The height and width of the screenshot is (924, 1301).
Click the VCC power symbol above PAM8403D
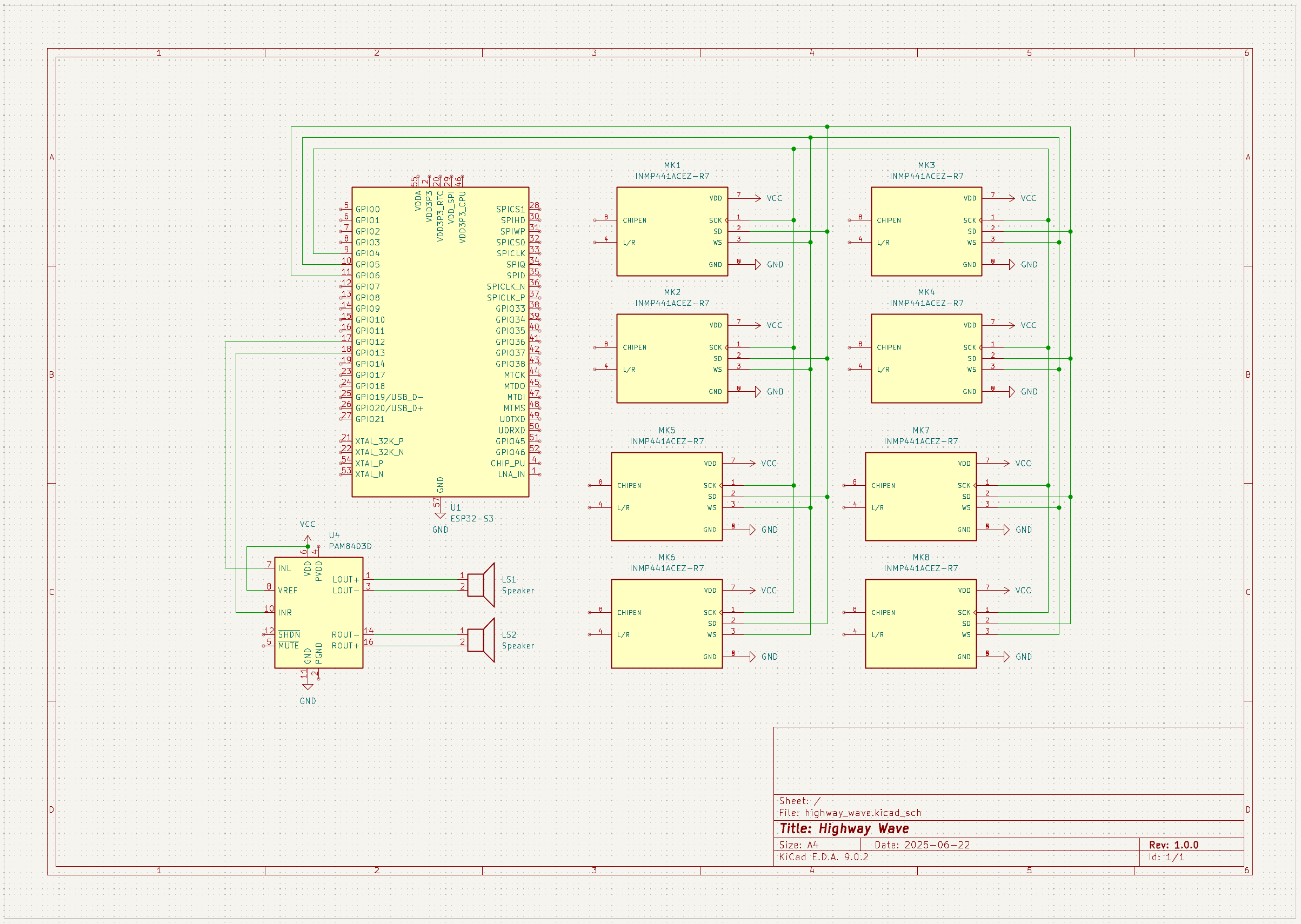[308, 538]
